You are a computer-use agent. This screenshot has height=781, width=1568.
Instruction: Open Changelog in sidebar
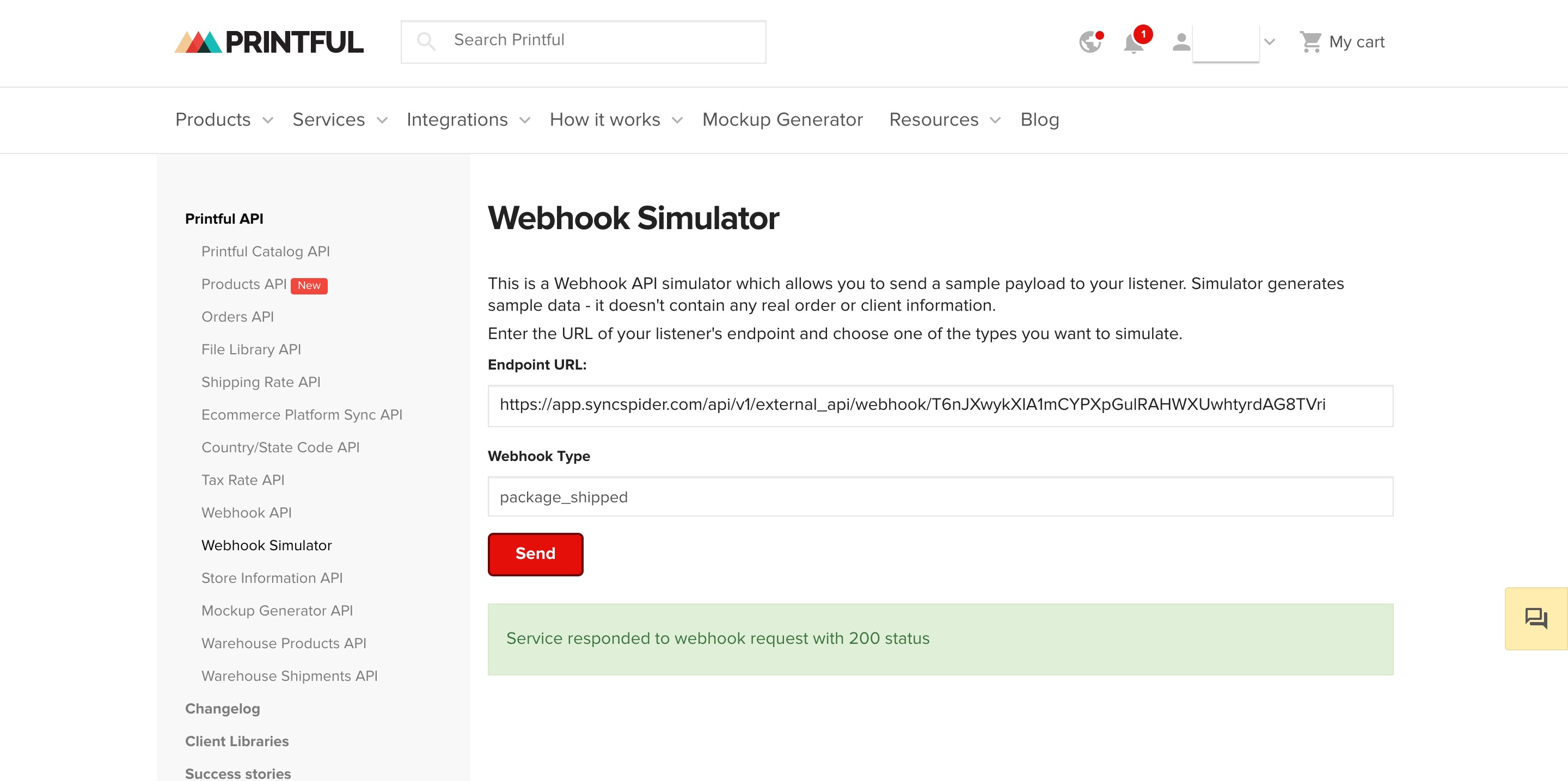222,709
